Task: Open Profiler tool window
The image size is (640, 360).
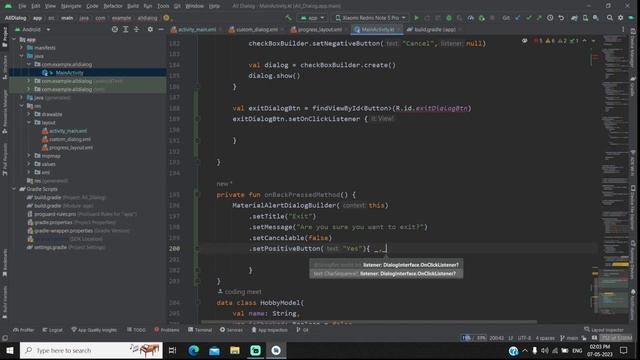Action: (23, 330)
